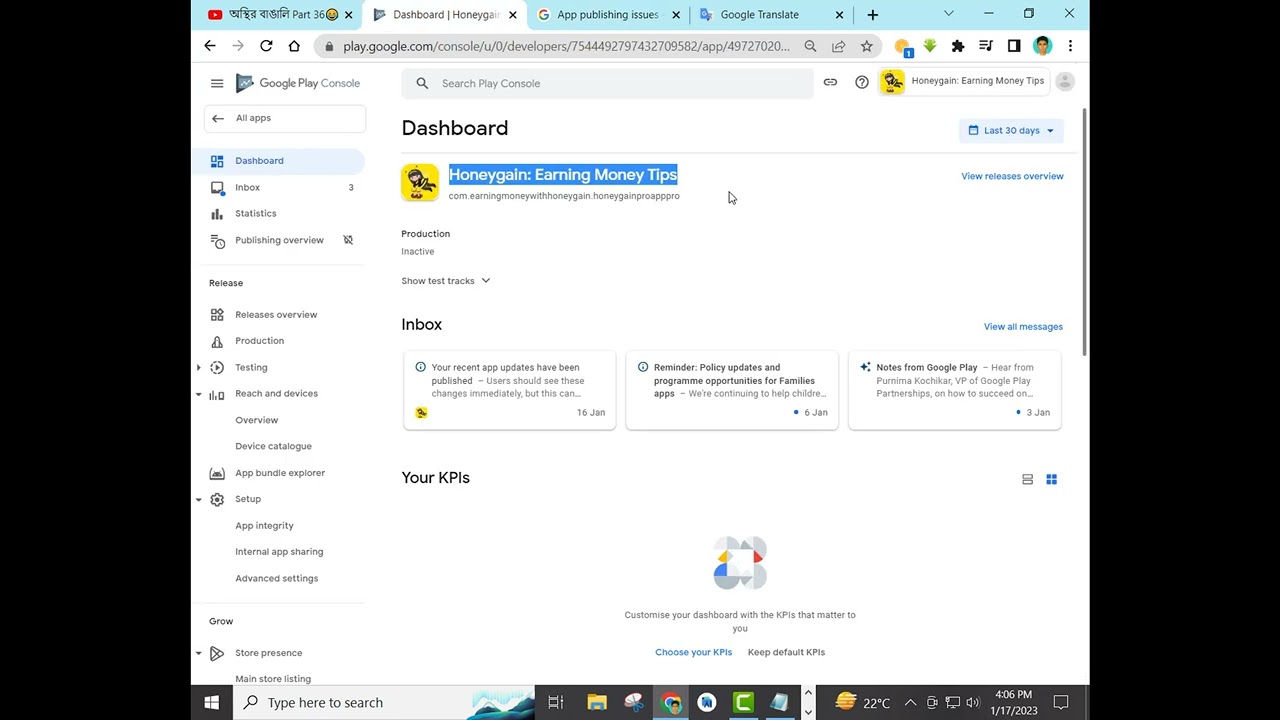Open Windows Start menu
The height and width of the screenshot is (720, 1280).
(211, 703)
